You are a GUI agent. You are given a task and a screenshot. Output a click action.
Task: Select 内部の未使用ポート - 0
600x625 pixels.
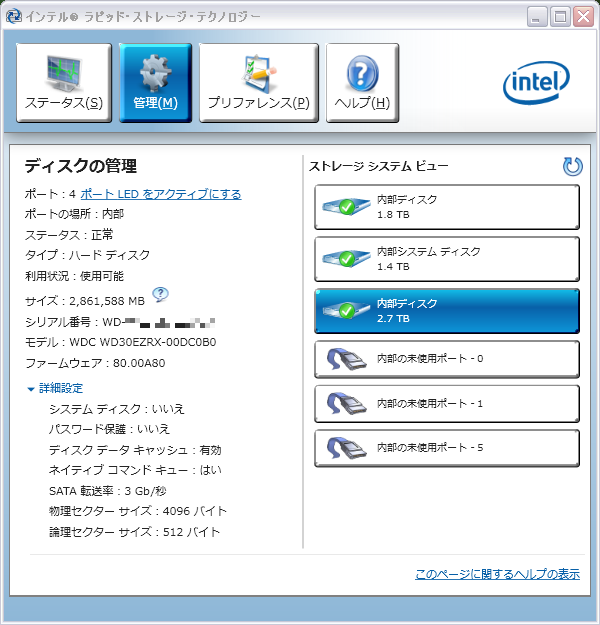click(447, 359)
